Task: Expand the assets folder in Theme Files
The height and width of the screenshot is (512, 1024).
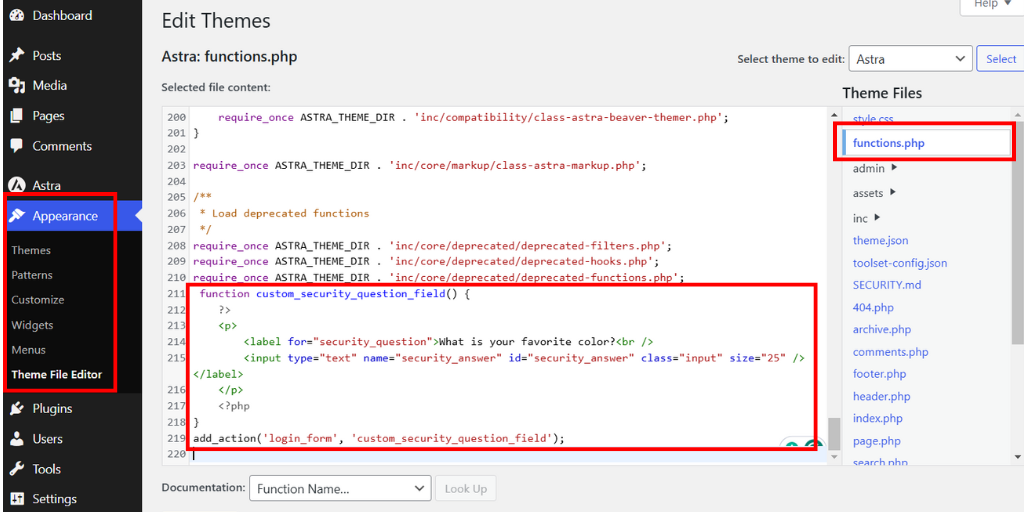Action: coord(875,193)
